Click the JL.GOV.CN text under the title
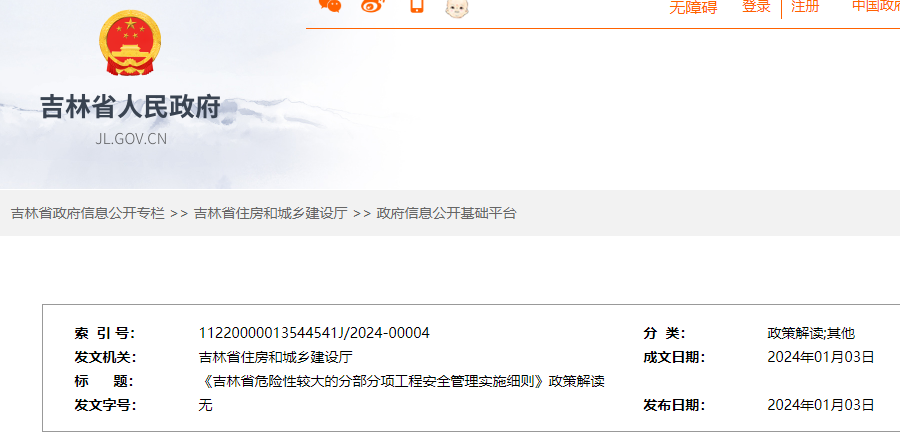The image size is (900, 440). click(x=131, y=139)
